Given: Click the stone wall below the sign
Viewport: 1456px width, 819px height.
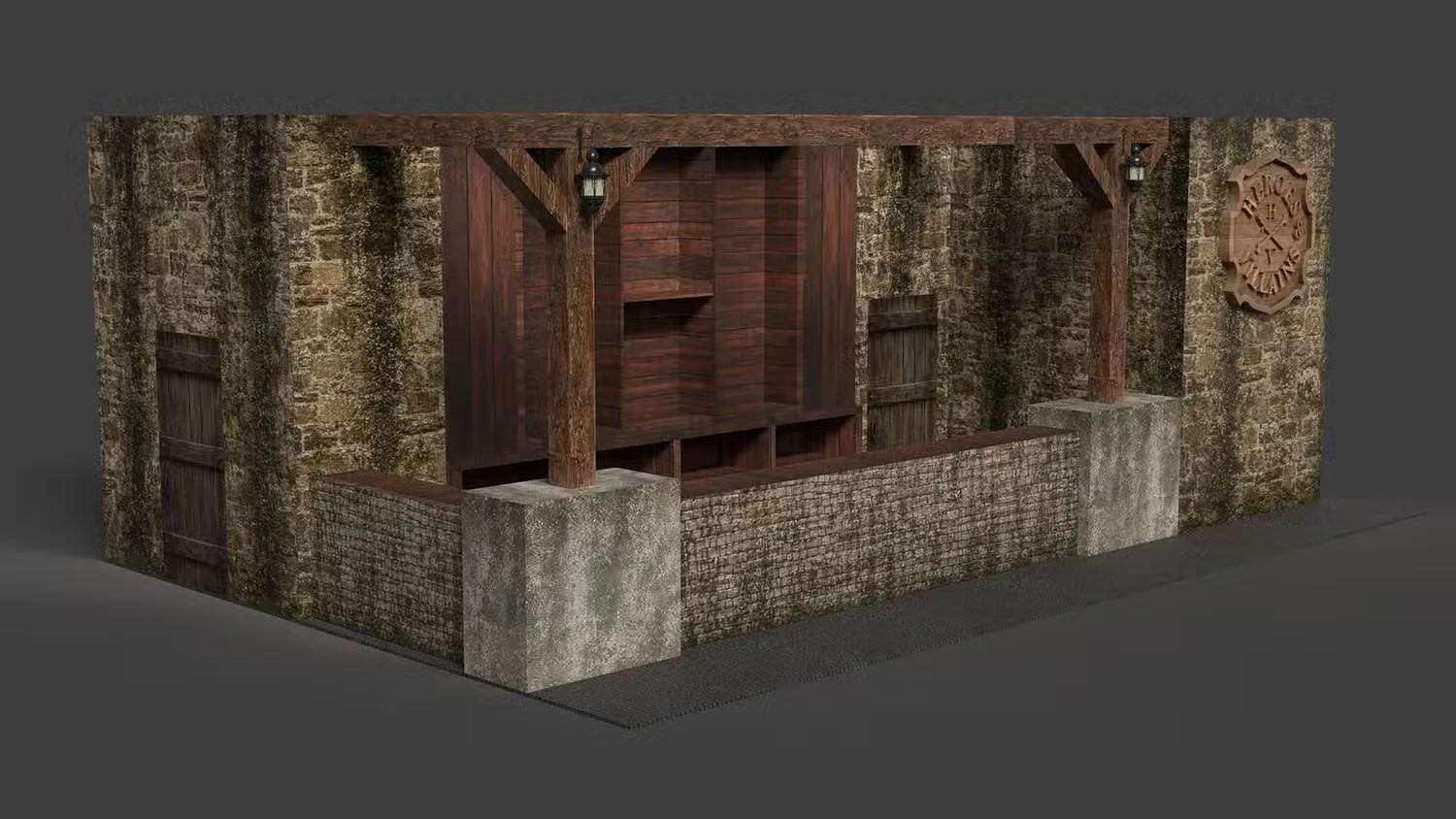Looking at the screenshot, I should pos(1252,417).
